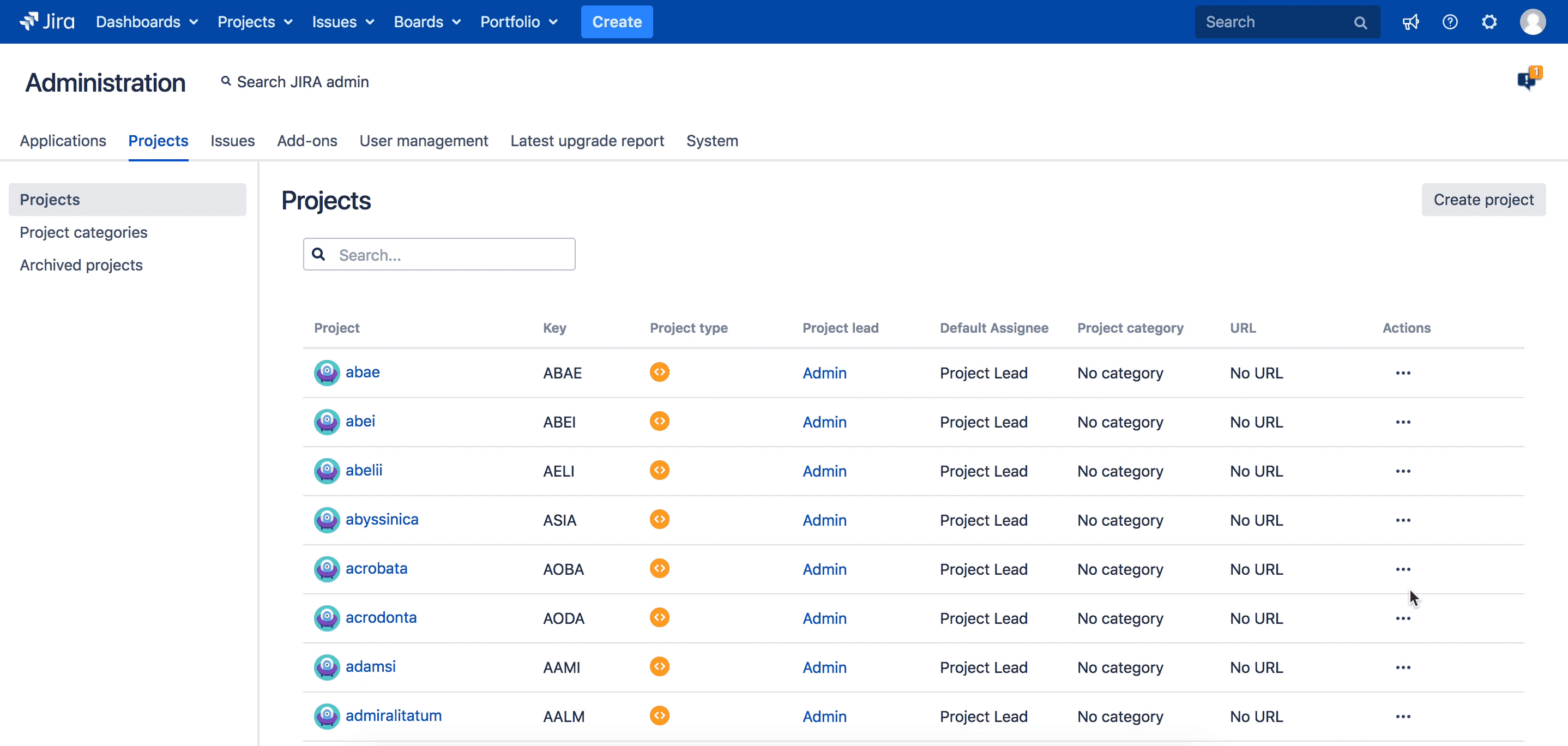The image size is (1568, 746).
Task: Click the adamsi project icon
Action: pos(325,665)
